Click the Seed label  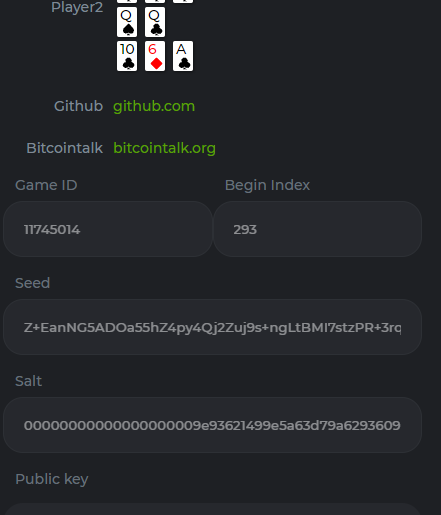coord(32,283)
